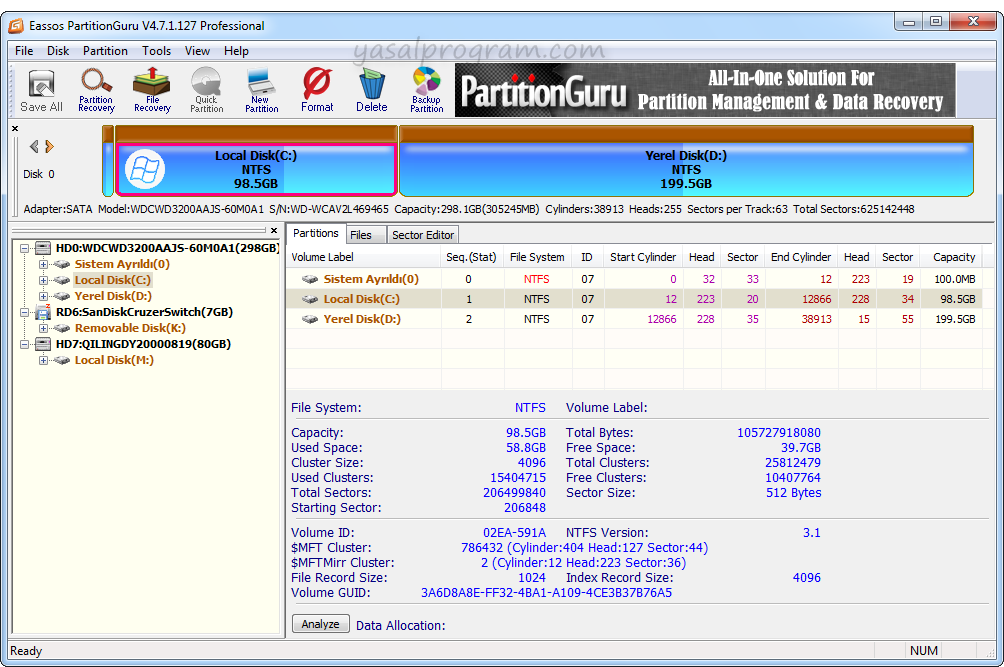Open the Partition Recovery tool

[x=96, y=90]
